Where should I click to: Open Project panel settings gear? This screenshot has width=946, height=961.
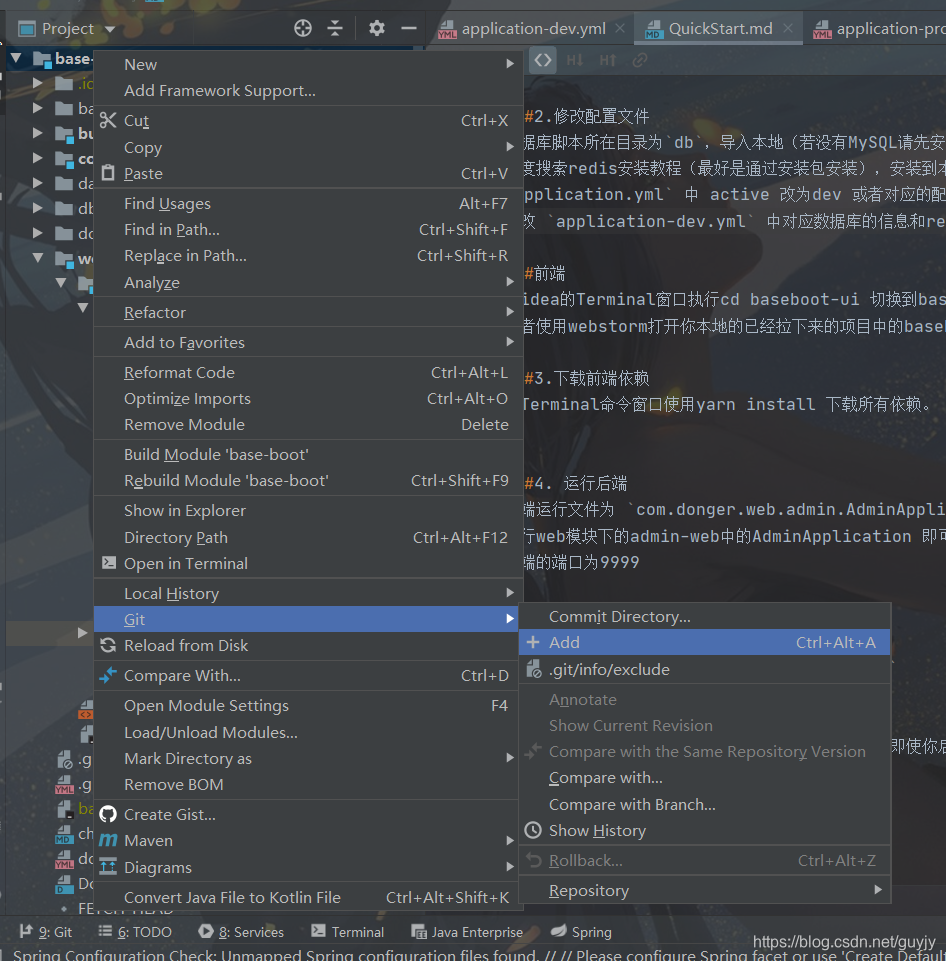coord(376,28)
